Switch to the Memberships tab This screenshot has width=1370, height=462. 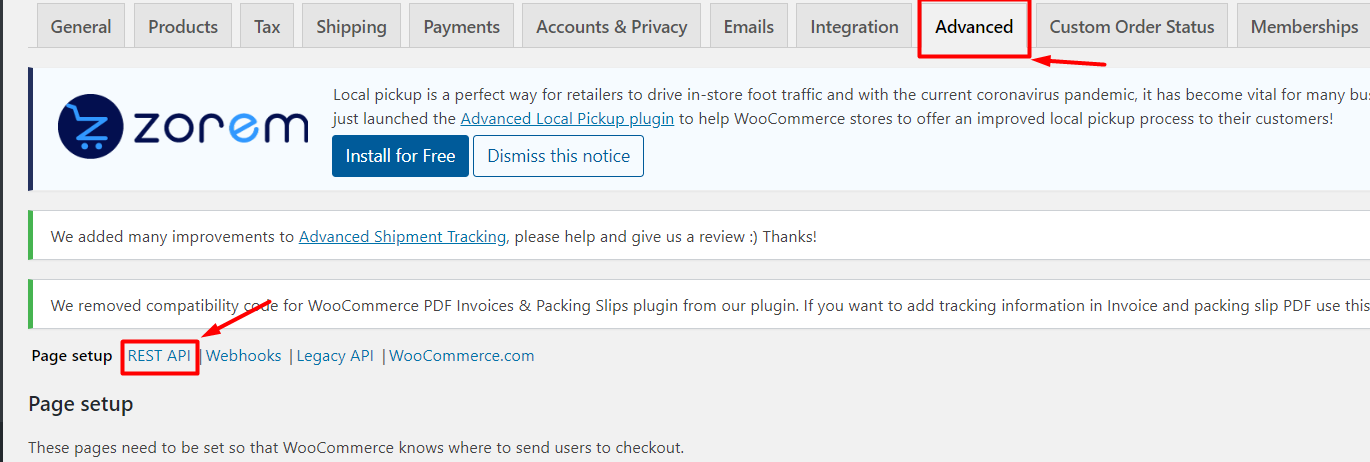coord(1304,26)
